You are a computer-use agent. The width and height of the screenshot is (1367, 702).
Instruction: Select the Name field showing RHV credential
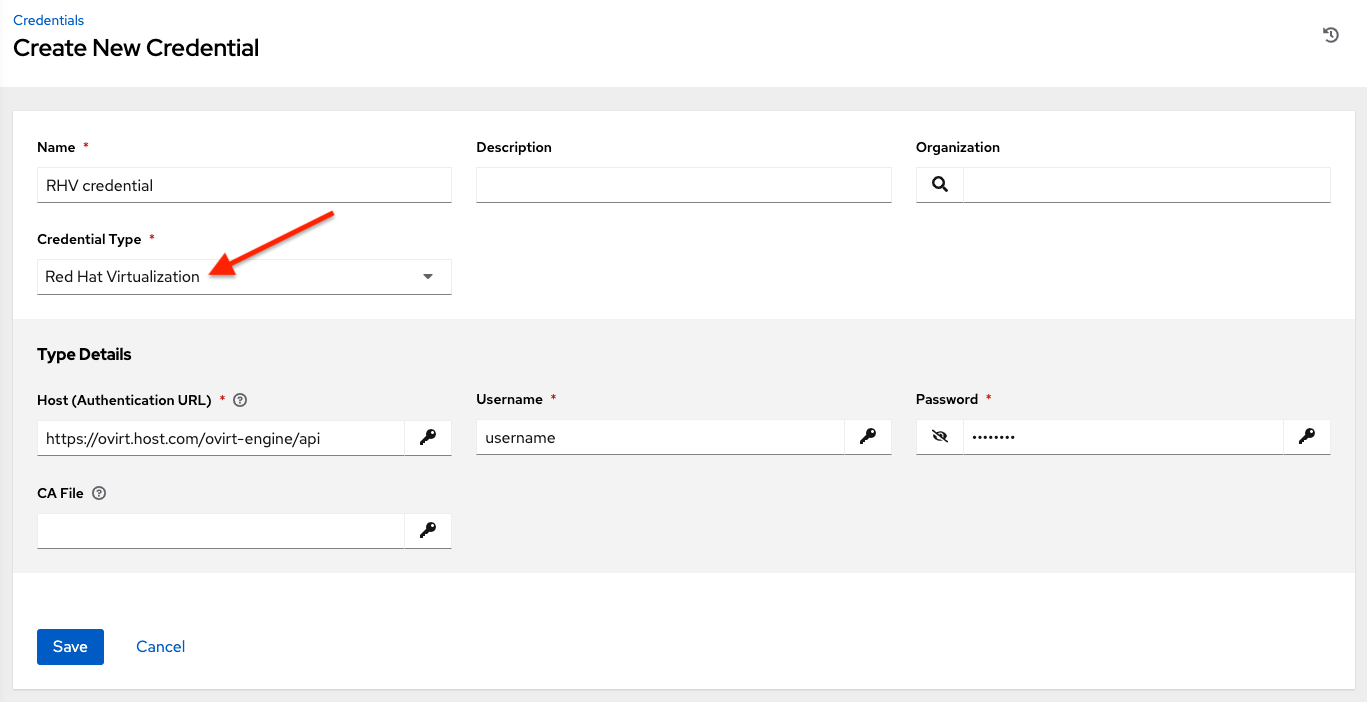pyautogui.click(x=244, y=184)
